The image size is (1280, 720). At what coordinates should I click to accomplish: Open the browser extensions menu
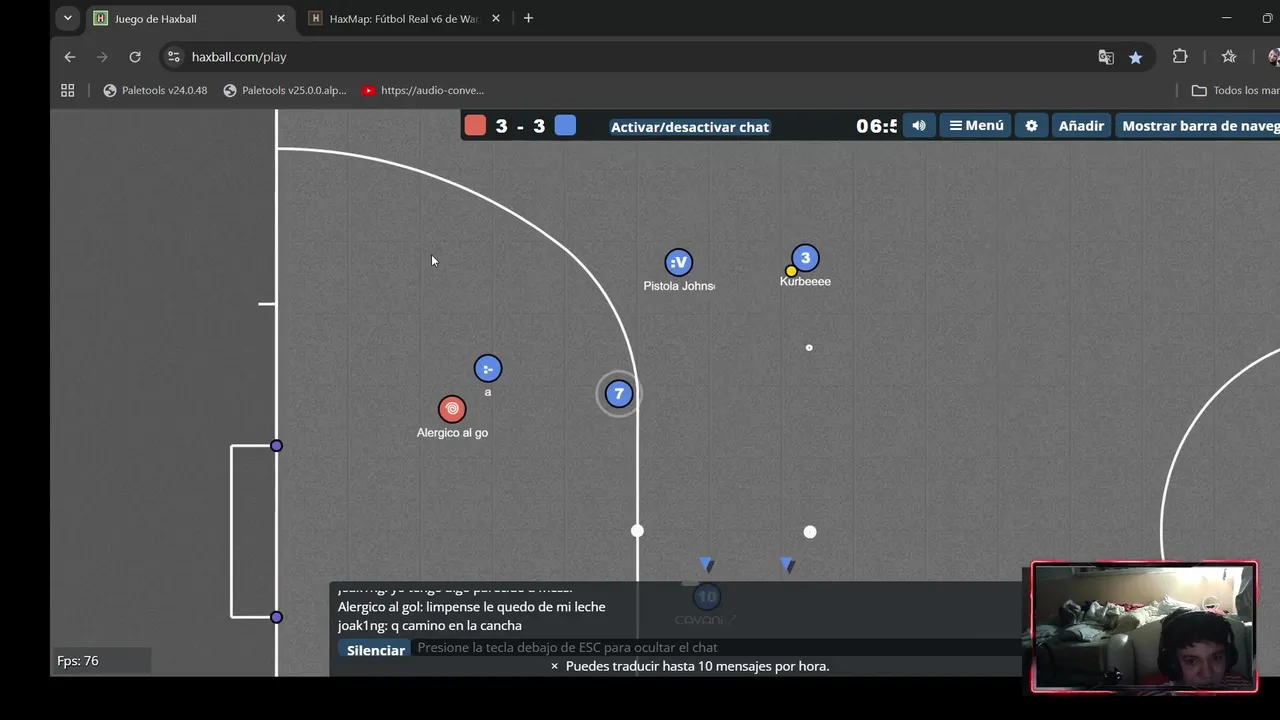[1180, 57]
